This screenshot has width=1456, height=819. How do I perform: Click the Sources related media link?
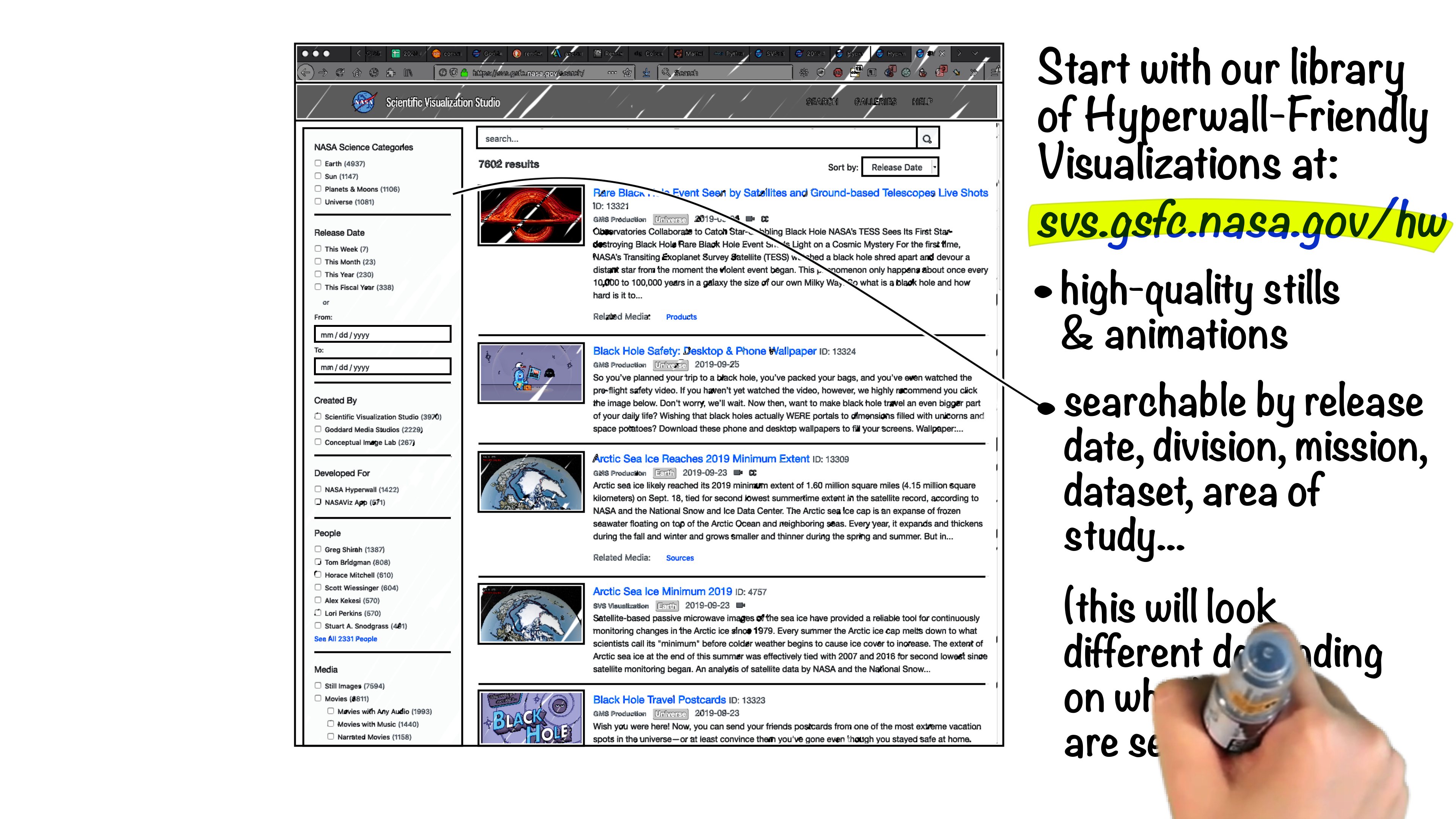(x=679, y=558)
